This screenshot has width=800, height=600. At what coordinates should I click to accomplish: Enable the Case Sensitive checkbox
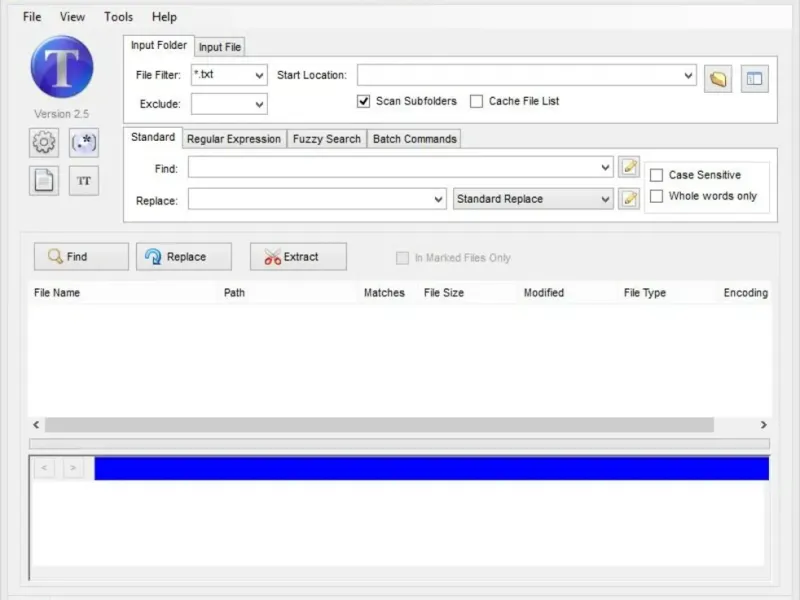[656, 175]
